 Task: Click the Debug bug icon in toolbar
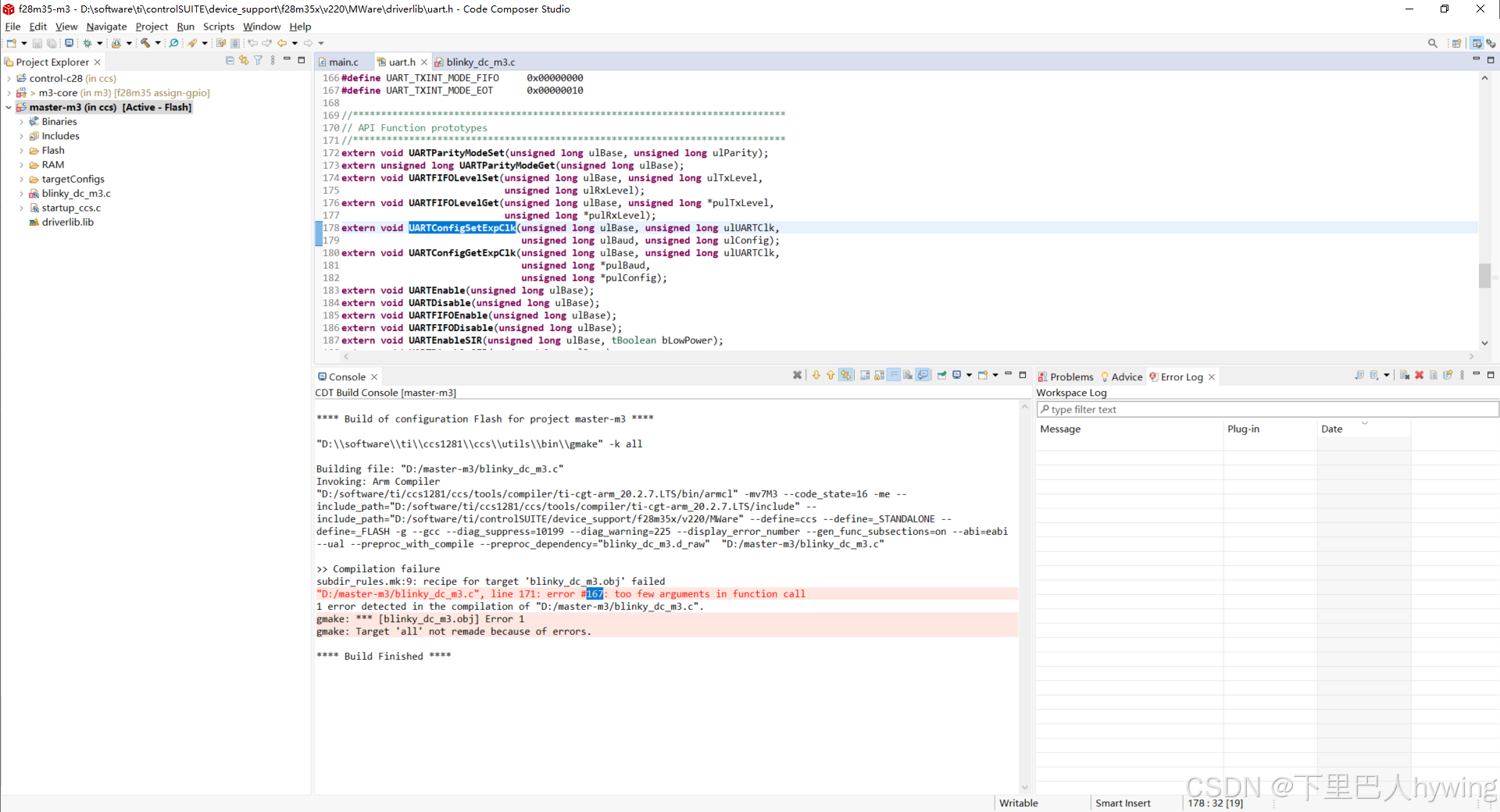[x=87, y=43]
